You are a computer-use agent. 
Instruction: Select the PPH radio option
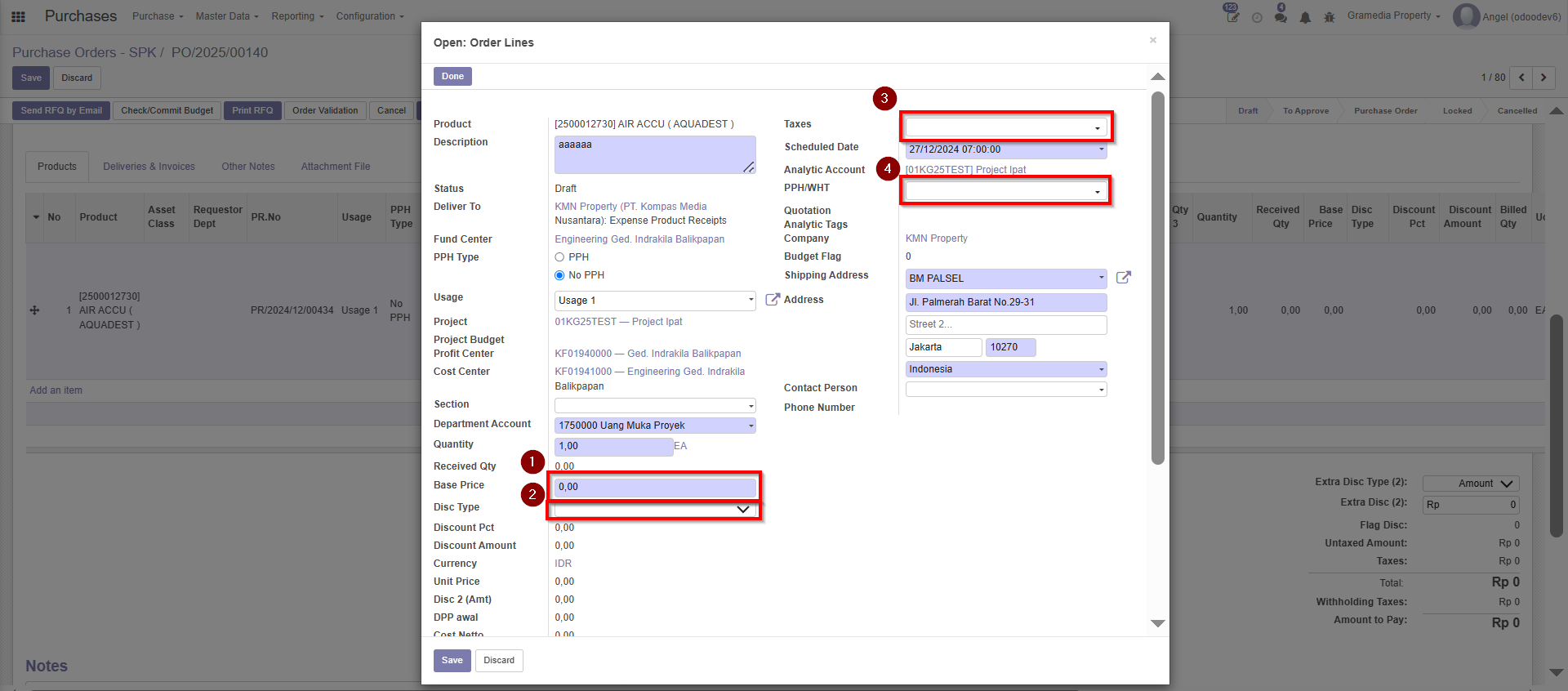559,257
